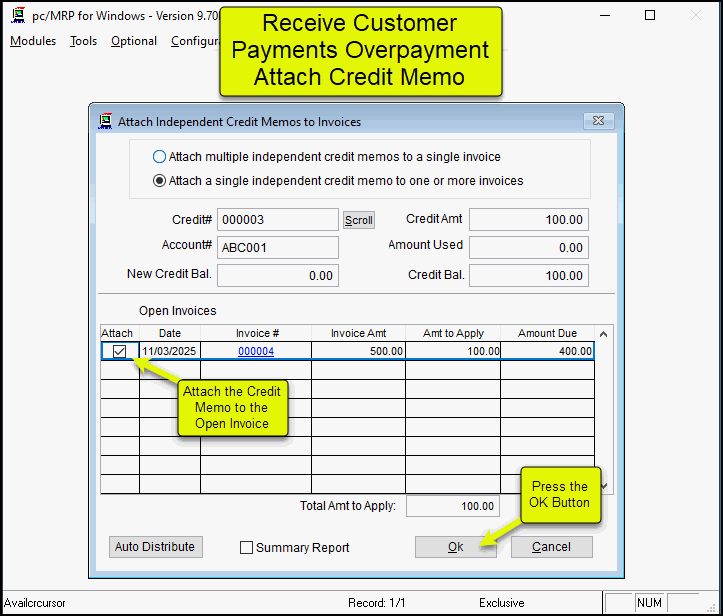Uncheck the Attach checkbox for invoice 000004
The height and width of the screenshot is (616, 723).
click(120, 351)
